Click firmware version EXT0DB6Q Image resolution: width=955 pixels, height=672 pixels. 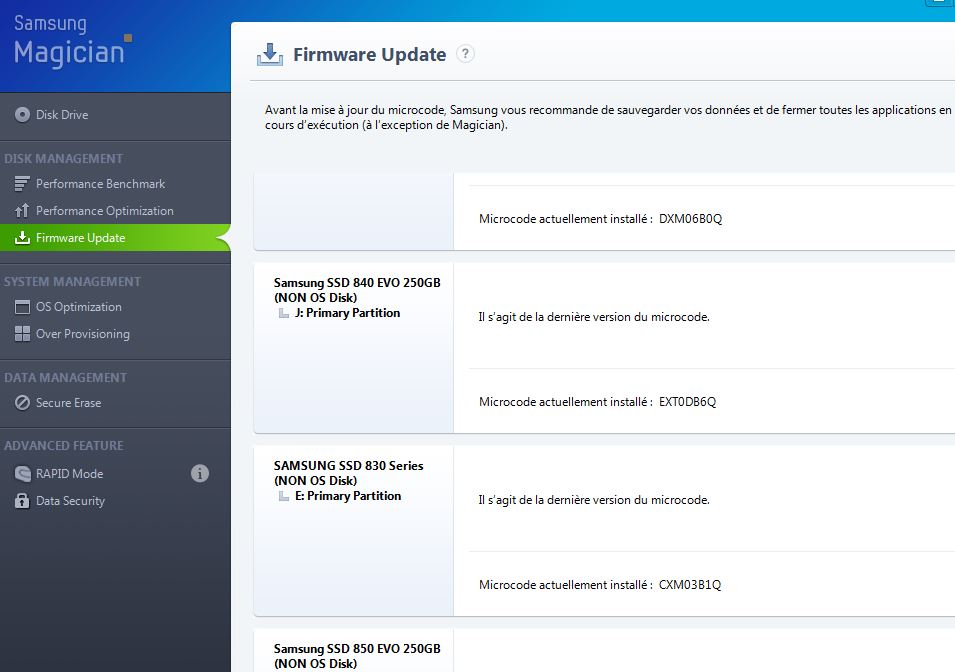(688, 402)
